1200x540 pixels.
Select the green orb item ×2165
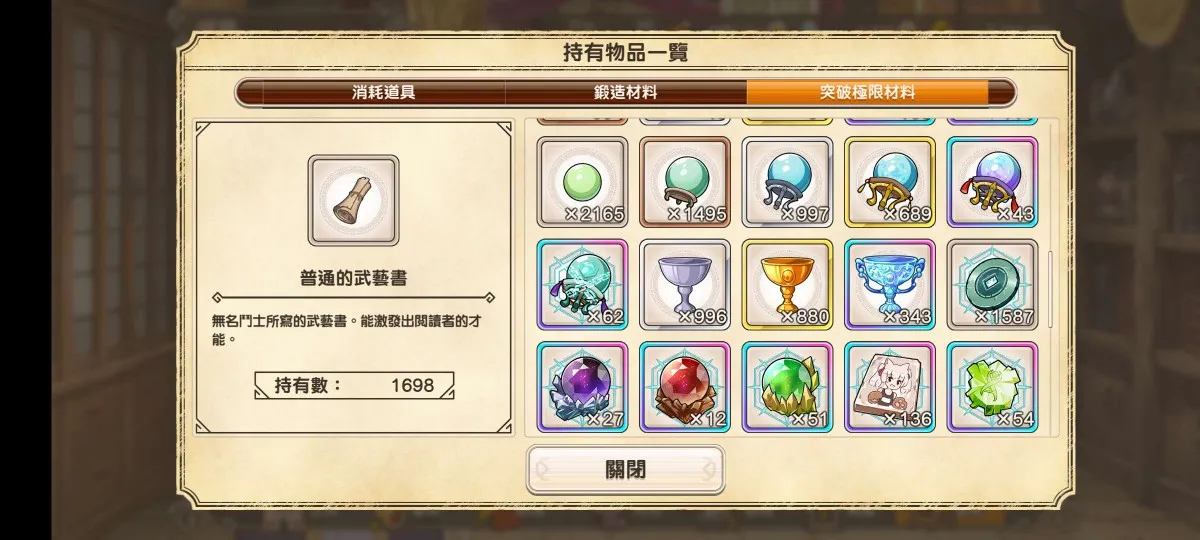coord(582,182)
